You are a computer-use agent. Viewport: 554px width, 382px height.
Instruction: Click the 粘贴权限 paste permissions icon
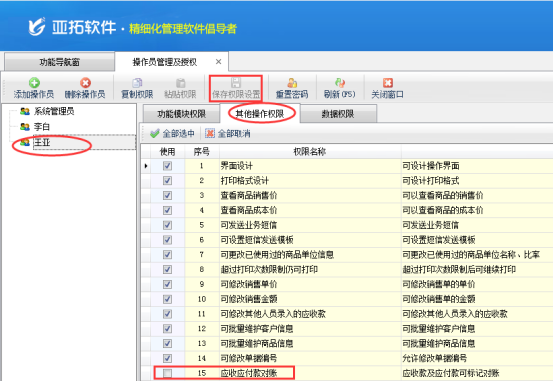181,83
